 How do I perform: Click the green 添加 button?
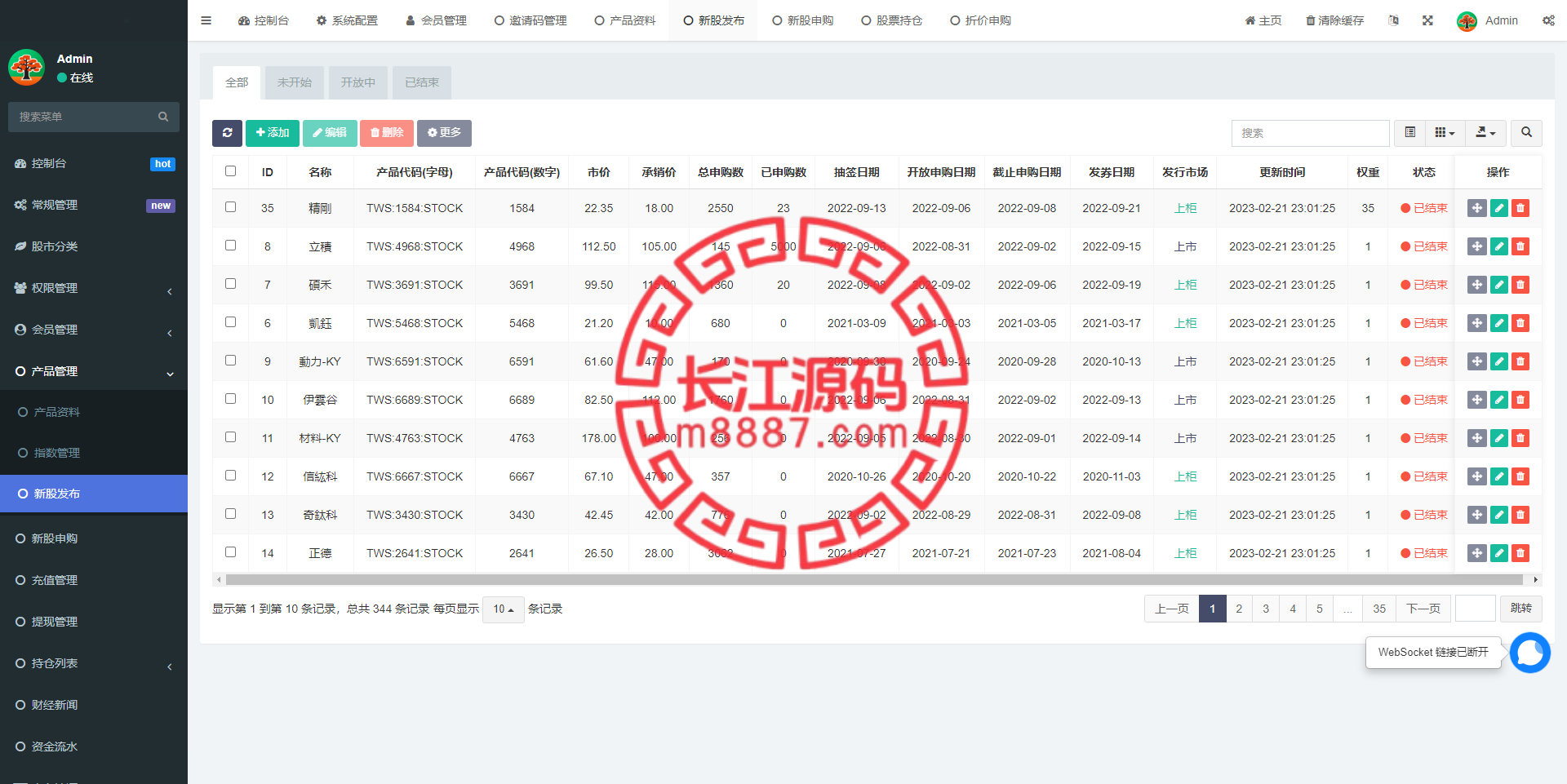273,133
